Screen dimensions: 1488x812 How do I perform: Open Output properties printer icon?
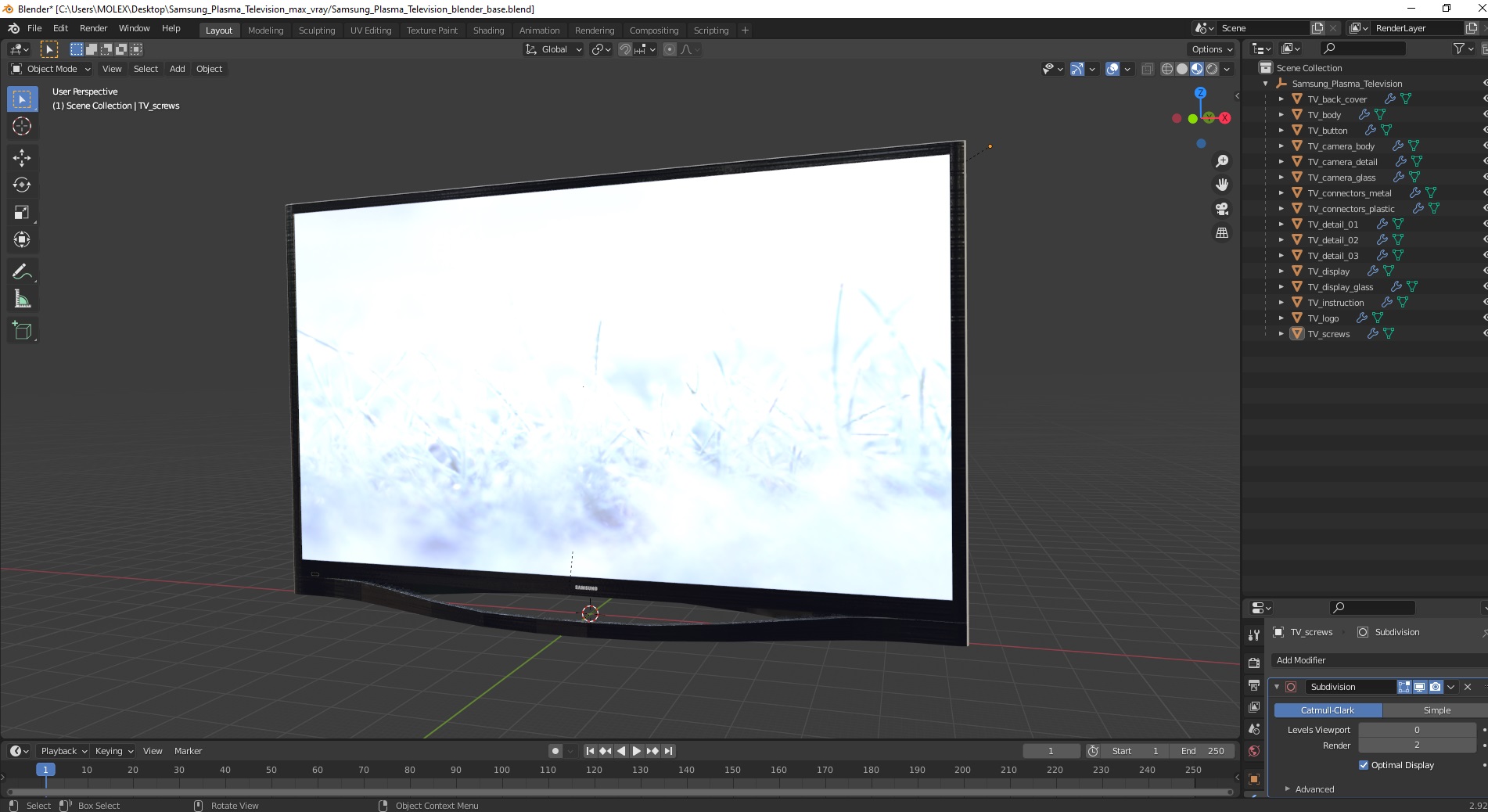(1254, 685)
